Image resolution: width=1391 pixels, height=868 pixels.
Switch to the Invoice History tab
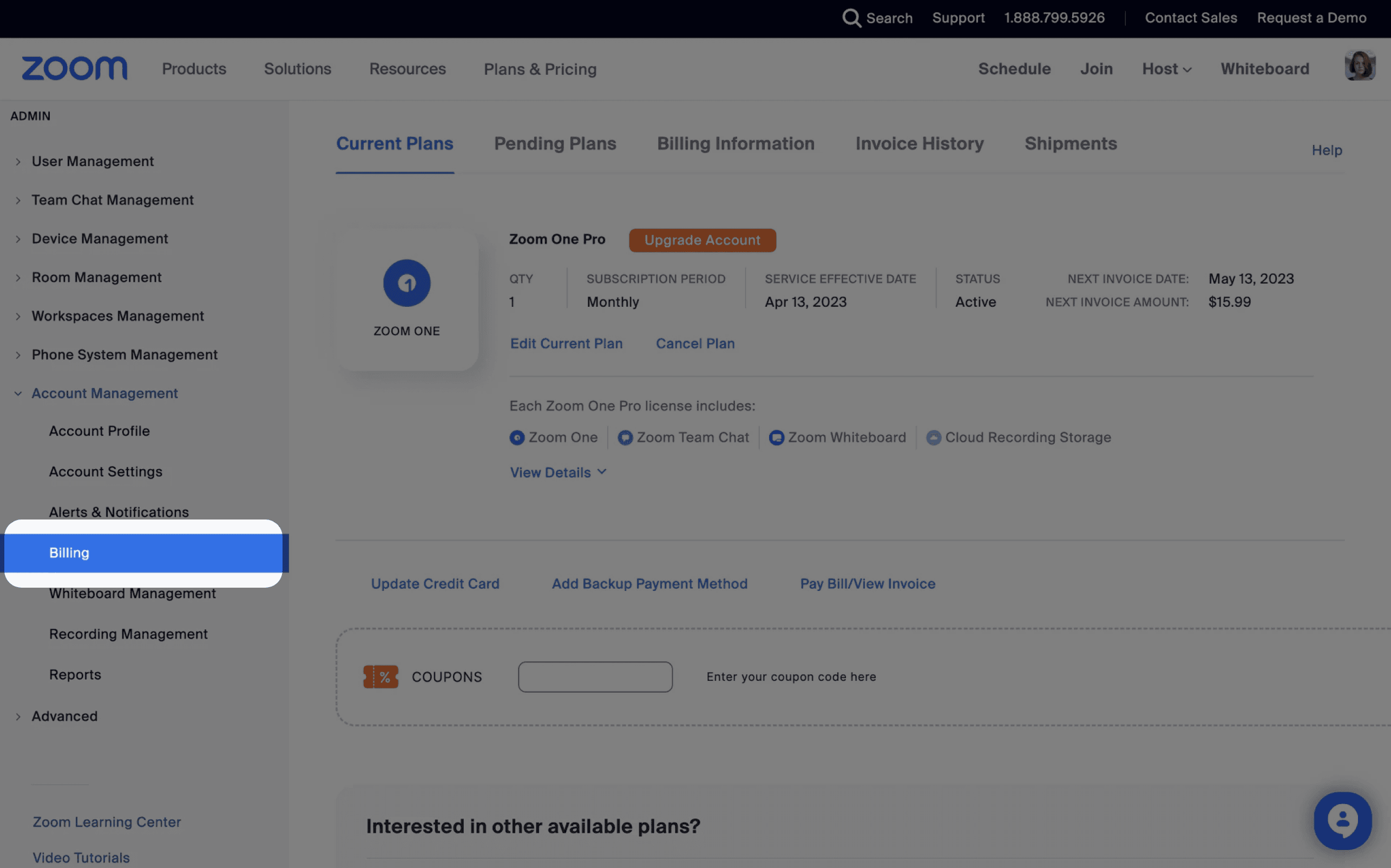pyautogui.click(x=919, y=143)
